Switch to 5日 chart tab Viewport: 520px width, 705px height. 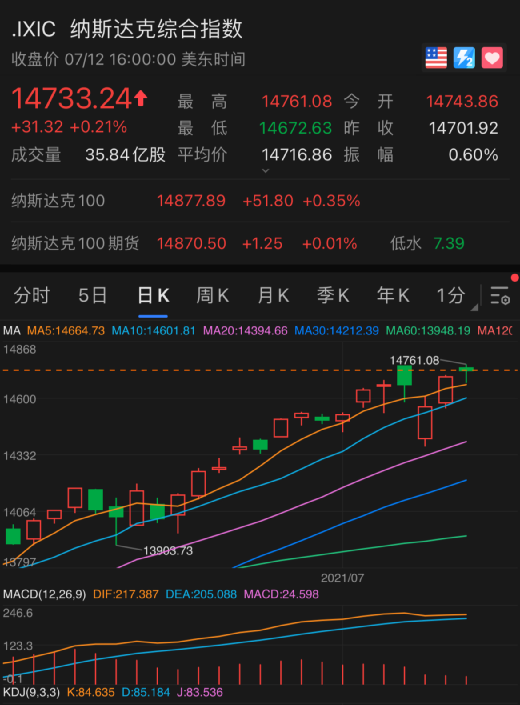[x=93, y=296]
